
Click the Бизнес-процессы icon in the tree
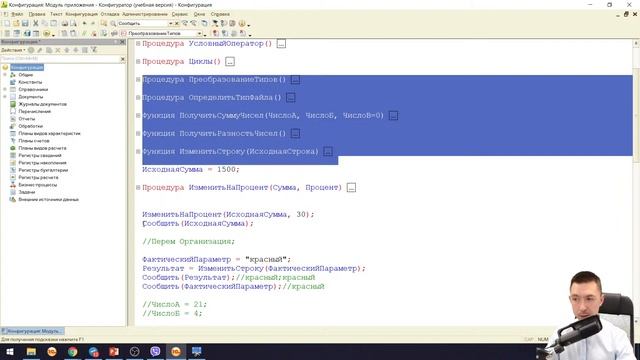(13, 185)
